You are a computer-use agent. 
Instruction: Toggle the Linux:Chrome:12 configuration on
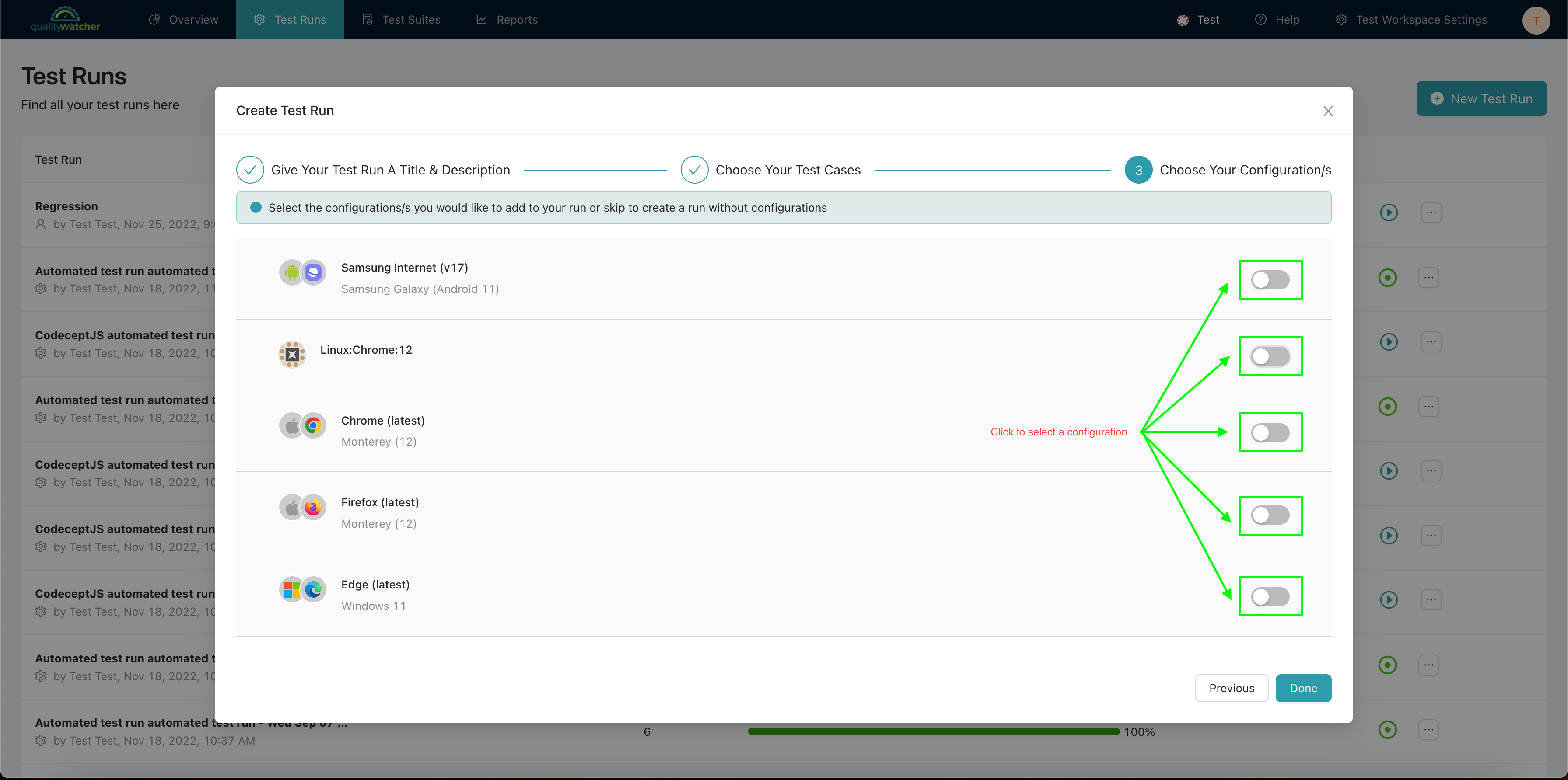1270,356
